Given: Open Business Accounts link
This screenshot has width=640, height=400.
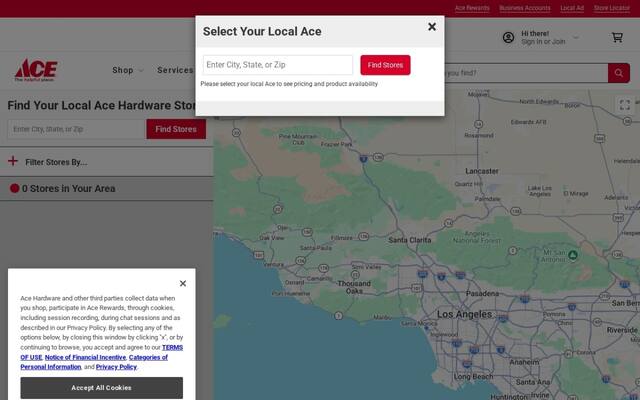Looking at the screenshot, I should tap(524, 8).
